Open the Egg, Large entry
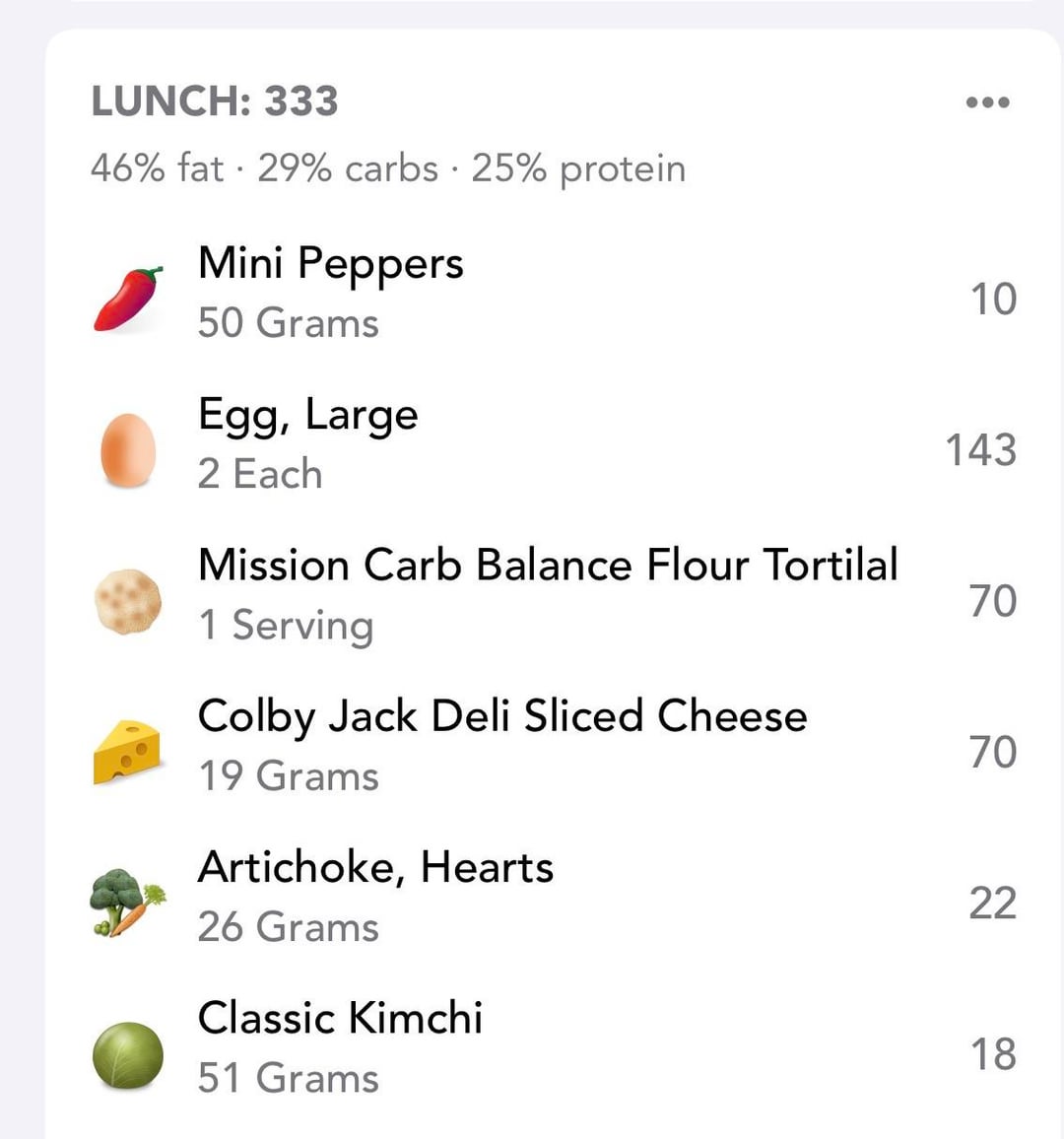This screenshot has width=1064, height=1139. tap(308, 415)
